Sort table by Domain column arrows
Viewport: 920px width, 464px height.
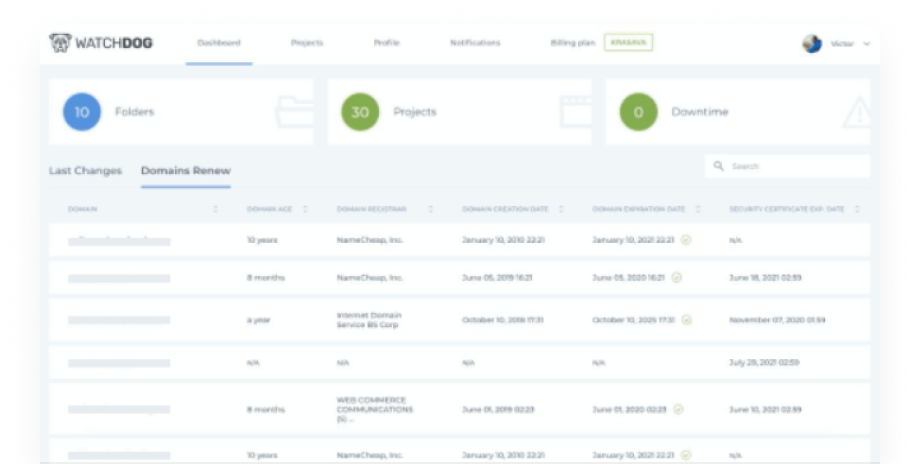[x=215, y=209]
